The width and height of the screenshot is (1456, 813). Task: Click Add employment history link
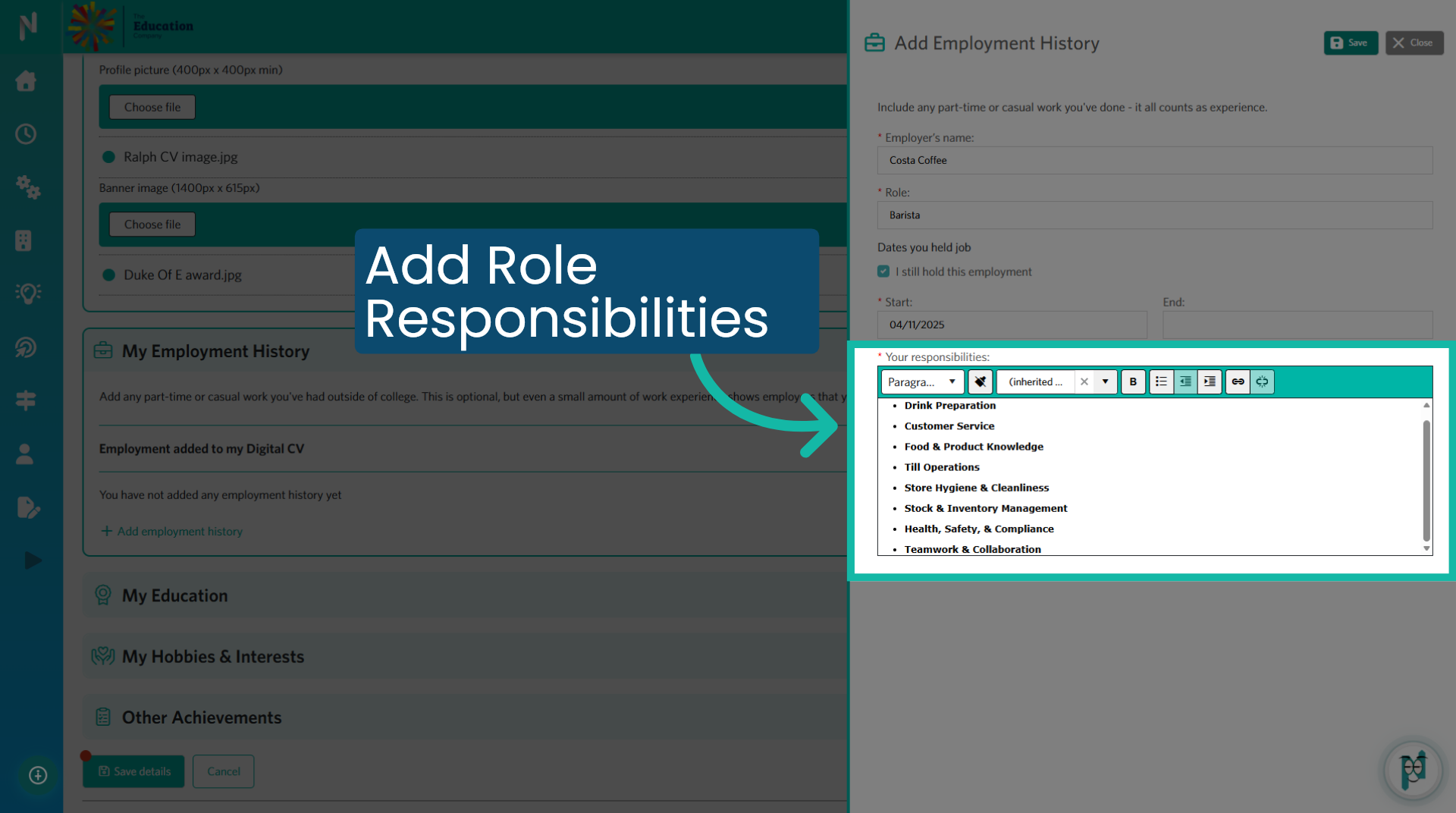[172, 531]
